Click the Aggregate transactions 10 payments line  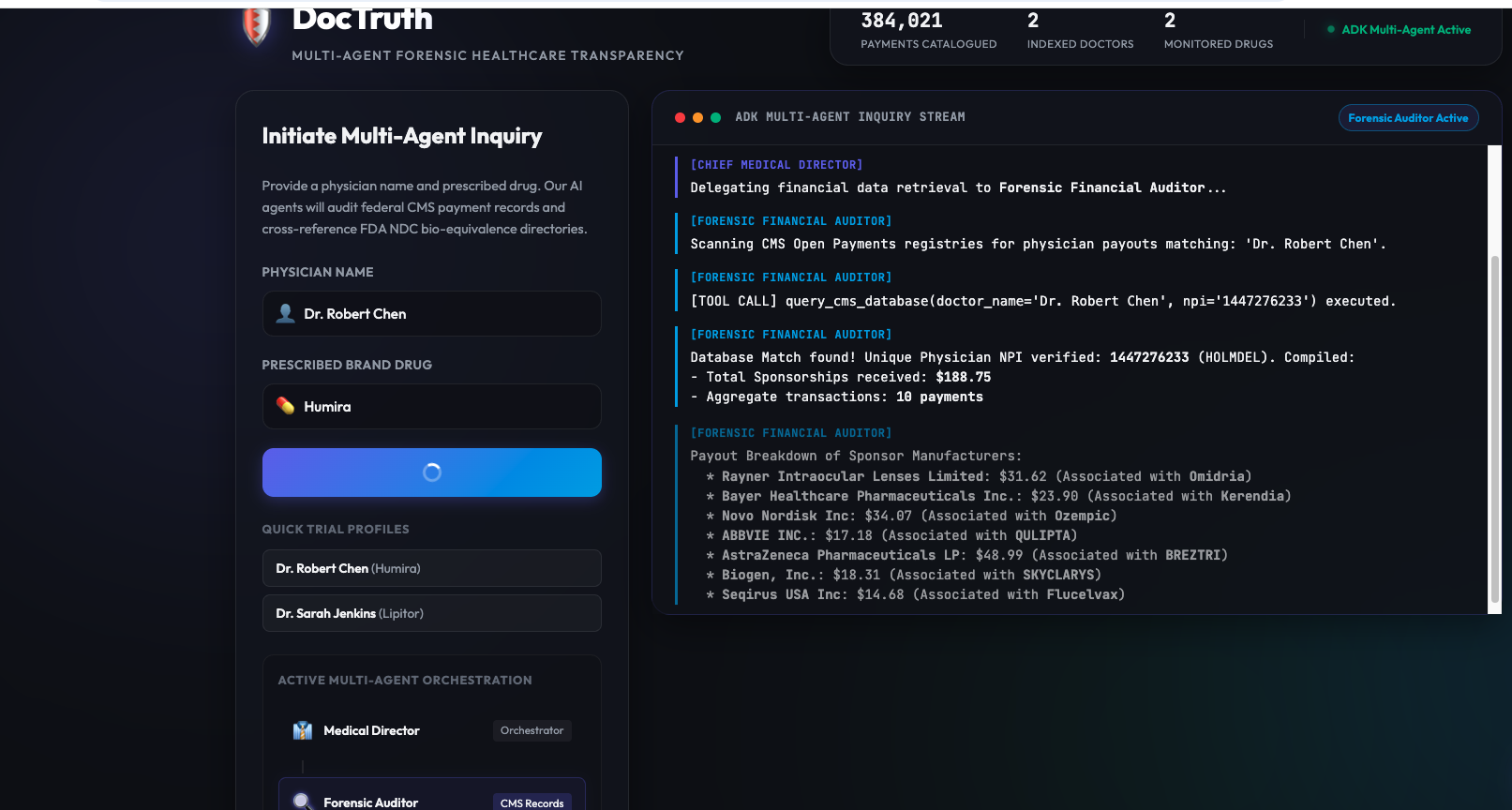pos(837,397)
